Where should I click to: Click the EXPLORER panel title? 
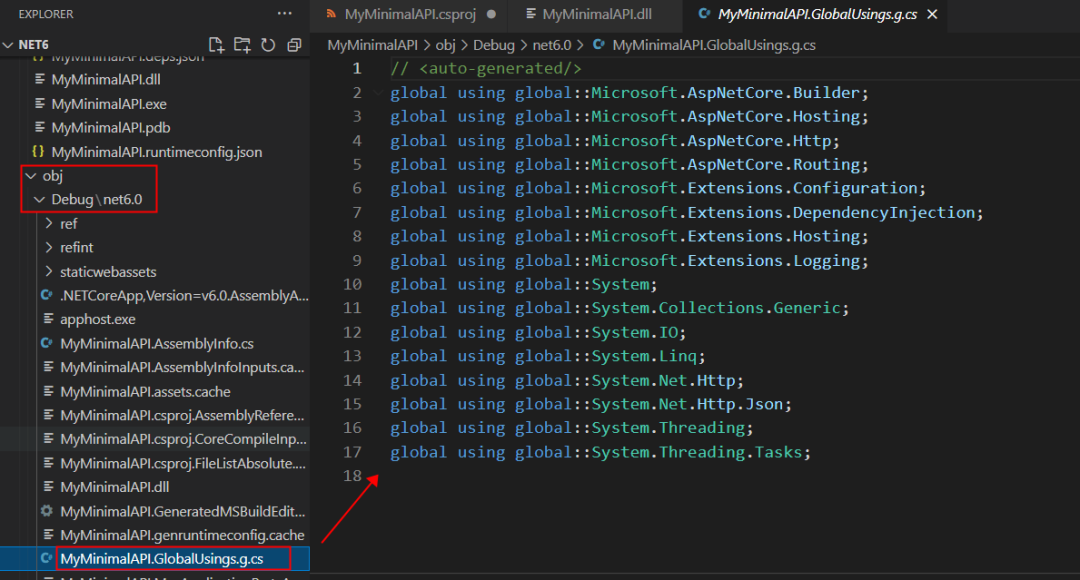point(46,14)
